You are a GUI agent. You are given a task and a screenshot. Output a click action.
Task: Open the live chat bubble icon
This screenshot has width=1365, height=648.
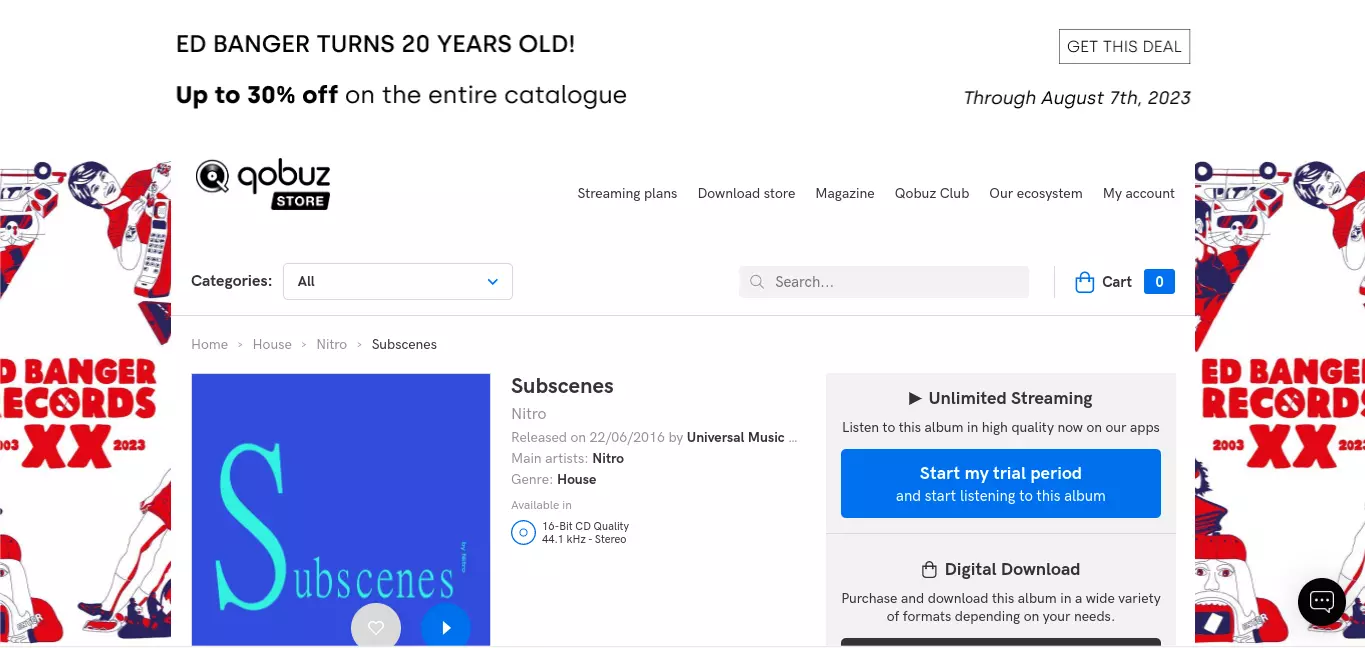(1322, 602)
